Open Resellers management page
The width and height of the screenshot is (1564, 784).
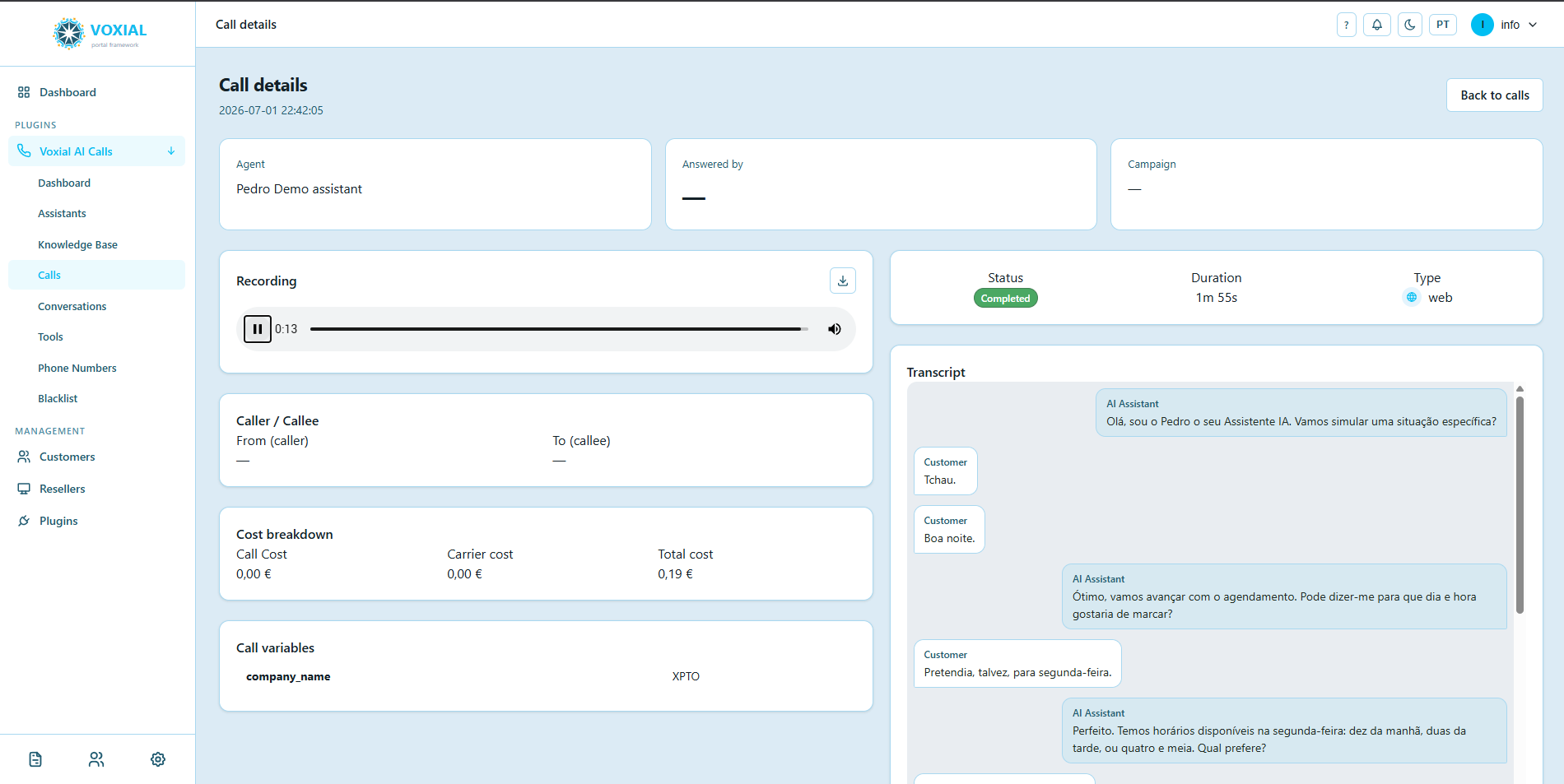click(97, 489)
